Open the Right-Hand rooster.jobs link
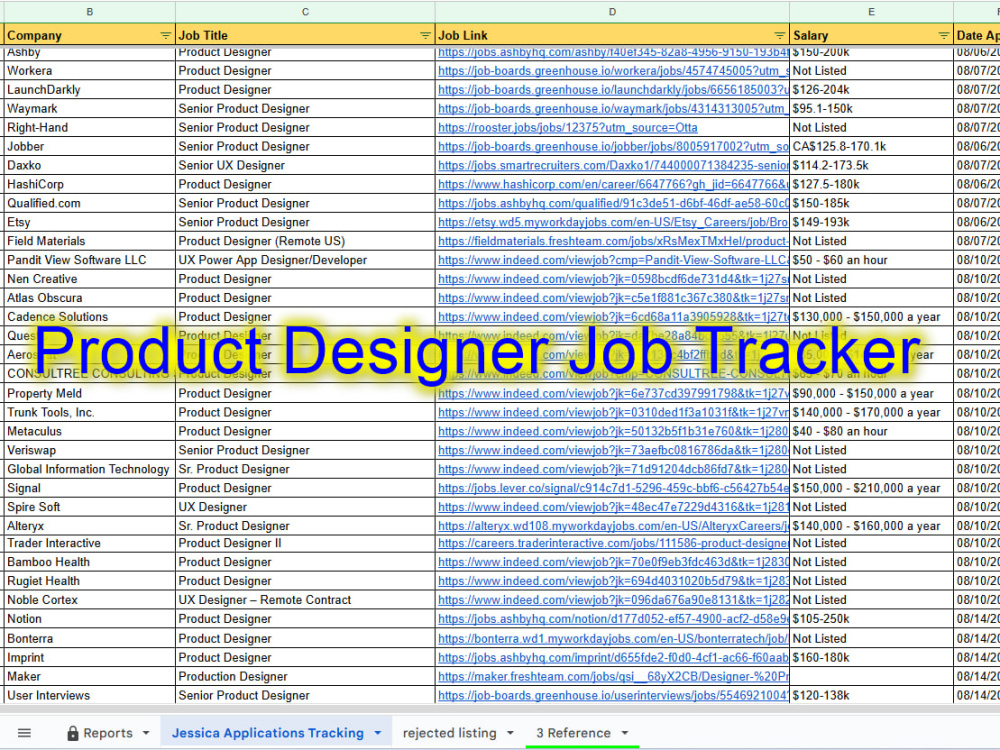Screen dimensions: 1000x750 coord(568,128)
